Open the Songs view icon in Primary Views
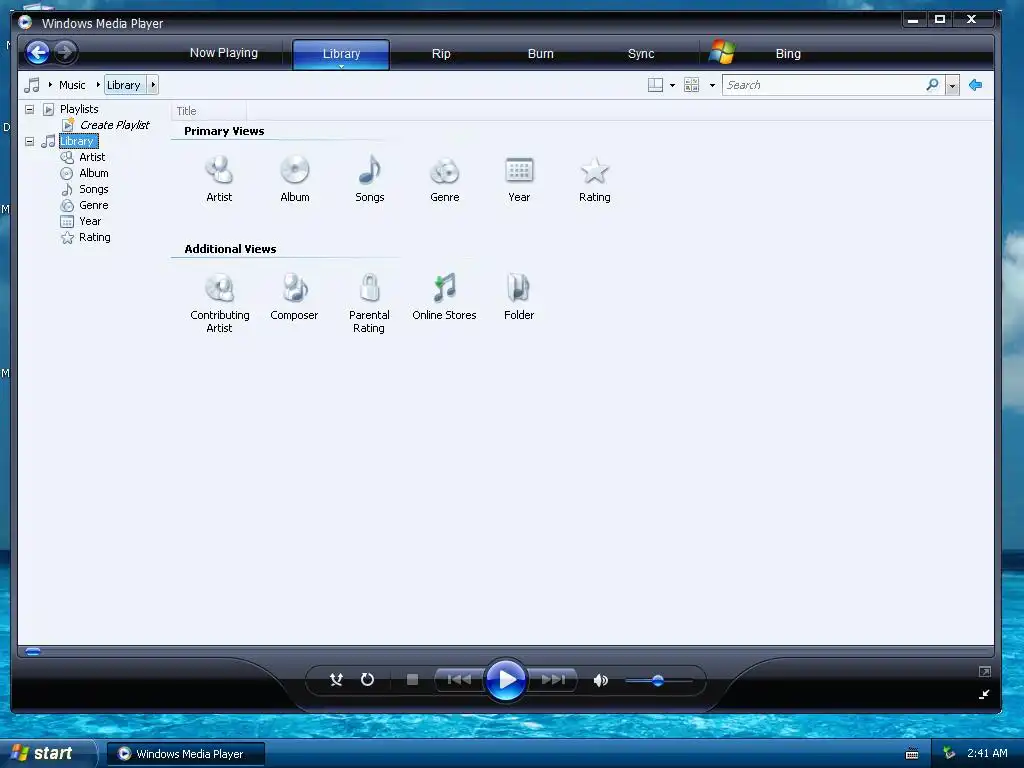This screenshot has width=1024, height=768. pyautogui.click(x=370, y=170)
